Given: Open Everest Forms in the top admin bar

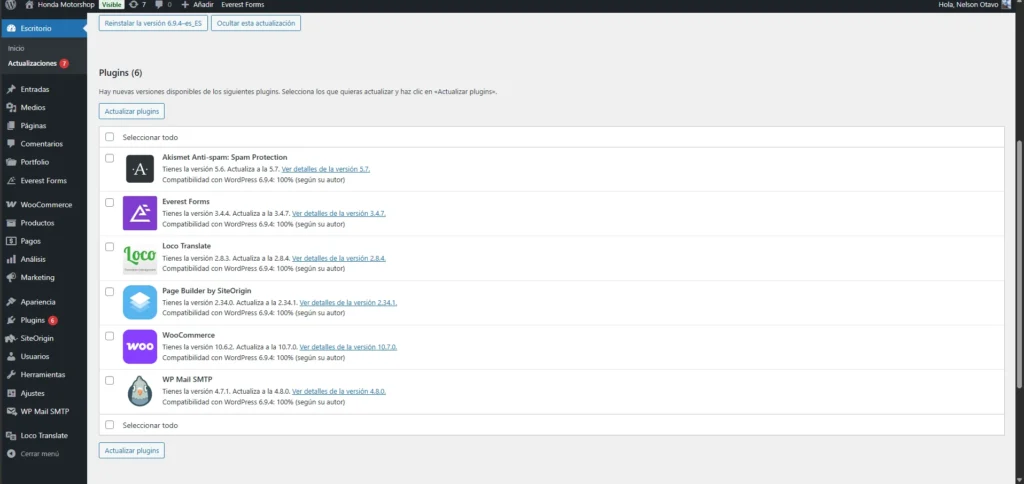Looking at the screenshot, I should pyautogui.click(x=243, y=5).
